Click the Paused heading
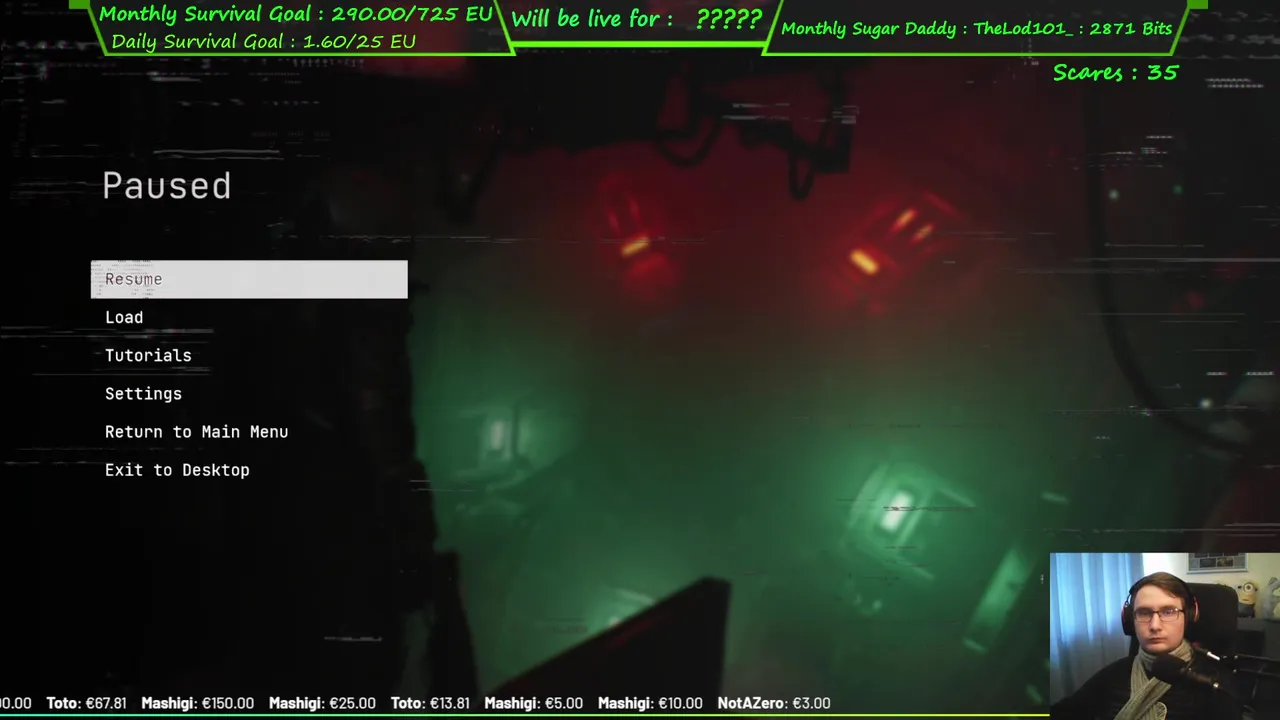The image size is (1280, 720). click(167, 186)
